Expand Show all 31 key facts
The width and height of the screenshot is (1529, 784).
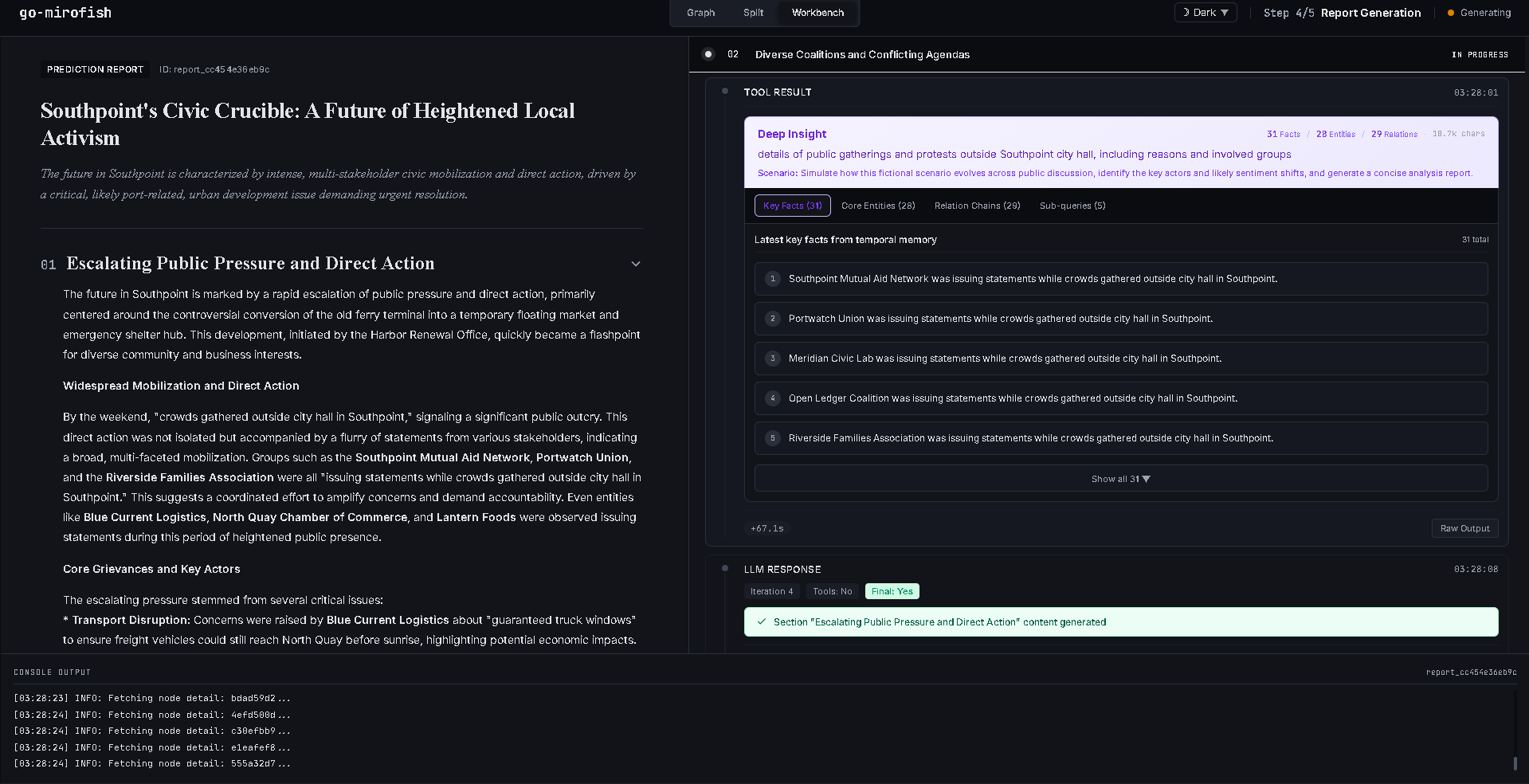(x=1121, y=479)
